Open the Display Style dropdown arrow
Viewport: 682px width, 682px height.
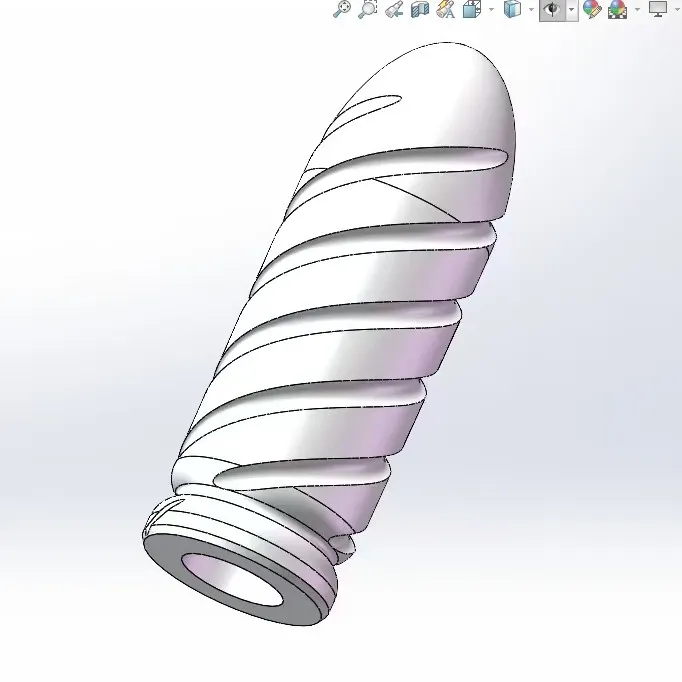[532, 9]
